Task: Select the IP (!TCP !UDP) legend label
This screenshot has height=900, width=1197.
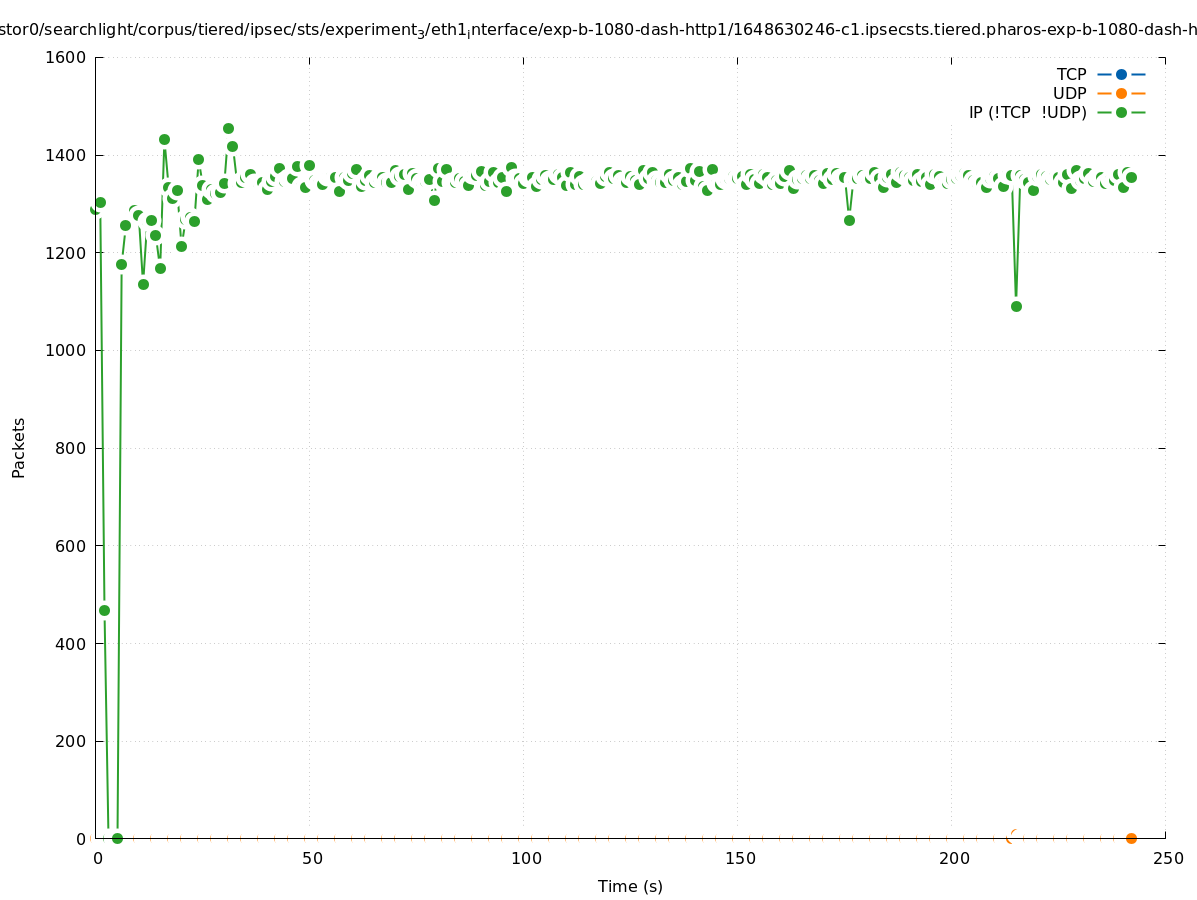Action: click(x=1027, y=112)
